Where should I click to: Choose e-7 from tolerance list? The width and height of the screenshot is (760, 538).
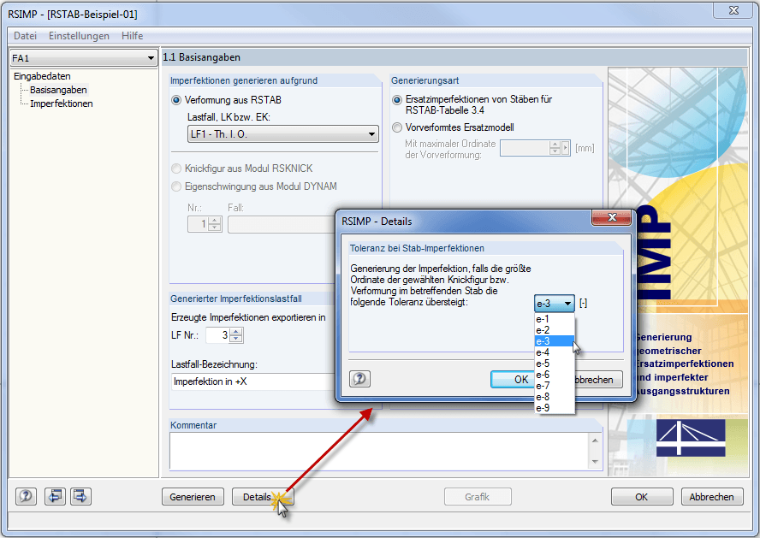(554, 386)
